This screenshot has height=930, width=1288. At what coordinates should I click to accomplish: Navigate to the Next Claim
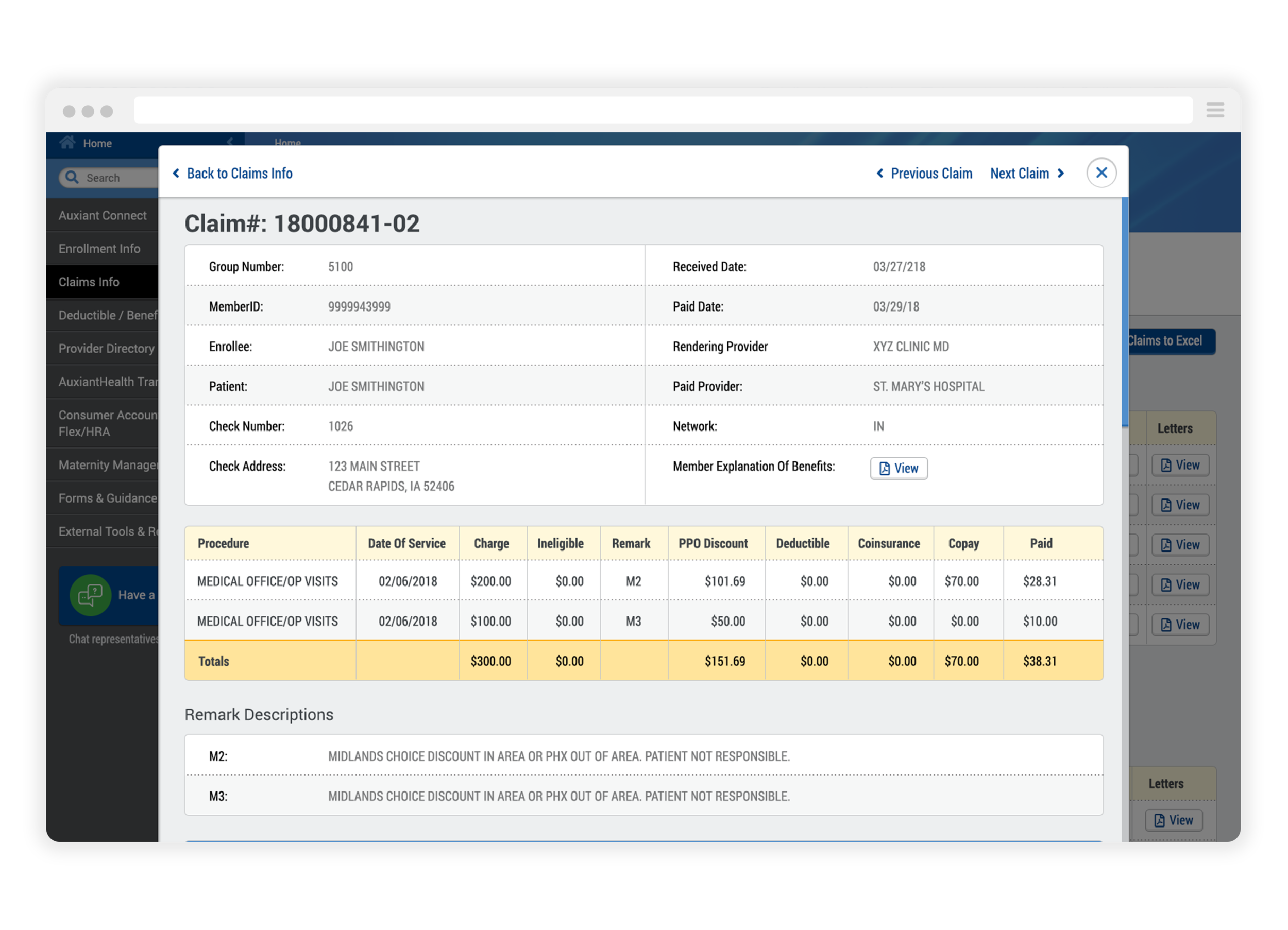click(x=1021, y=173)
